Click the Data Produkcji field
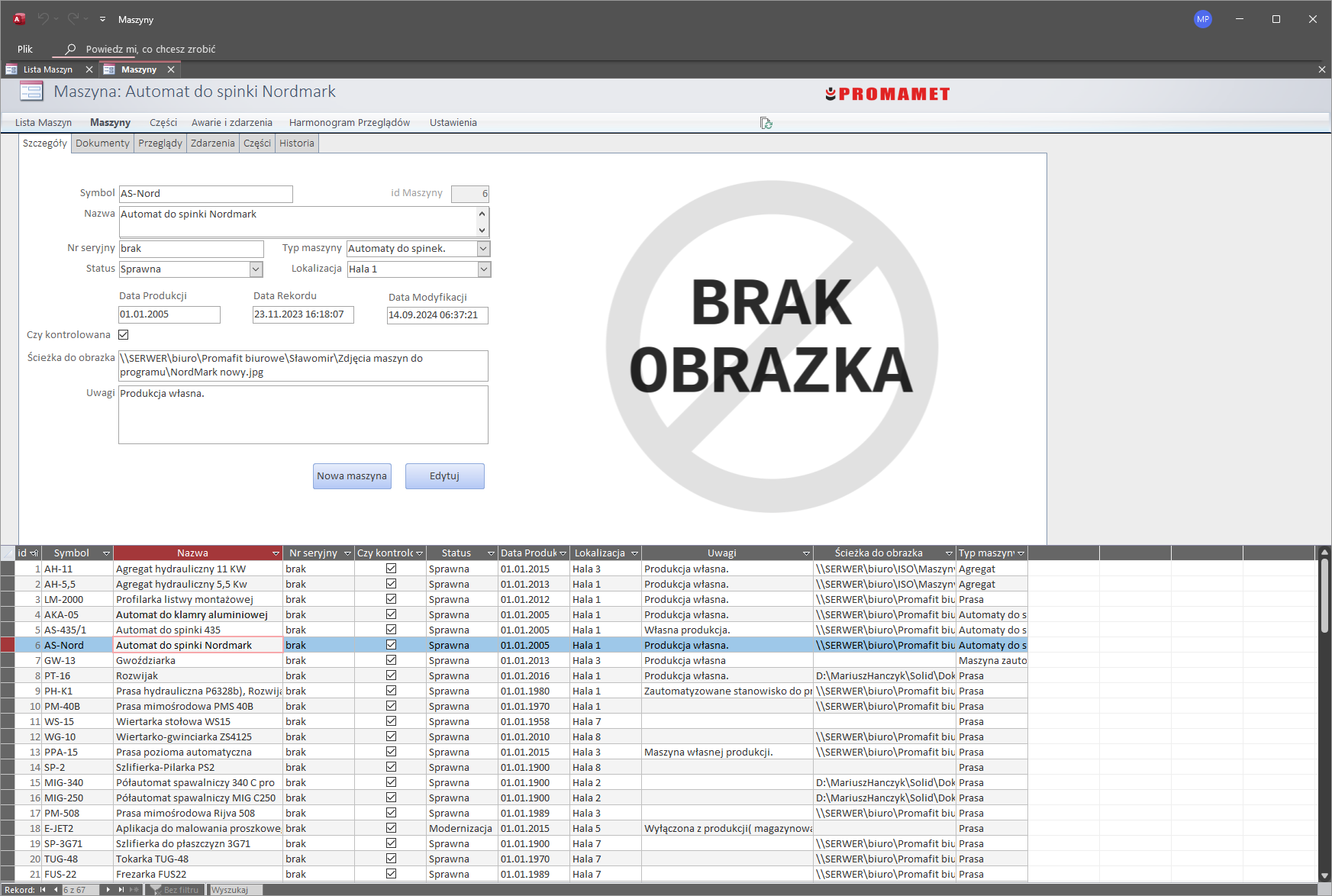Image resolution: width=1332 pixels, height=896 pixels. 169,314
